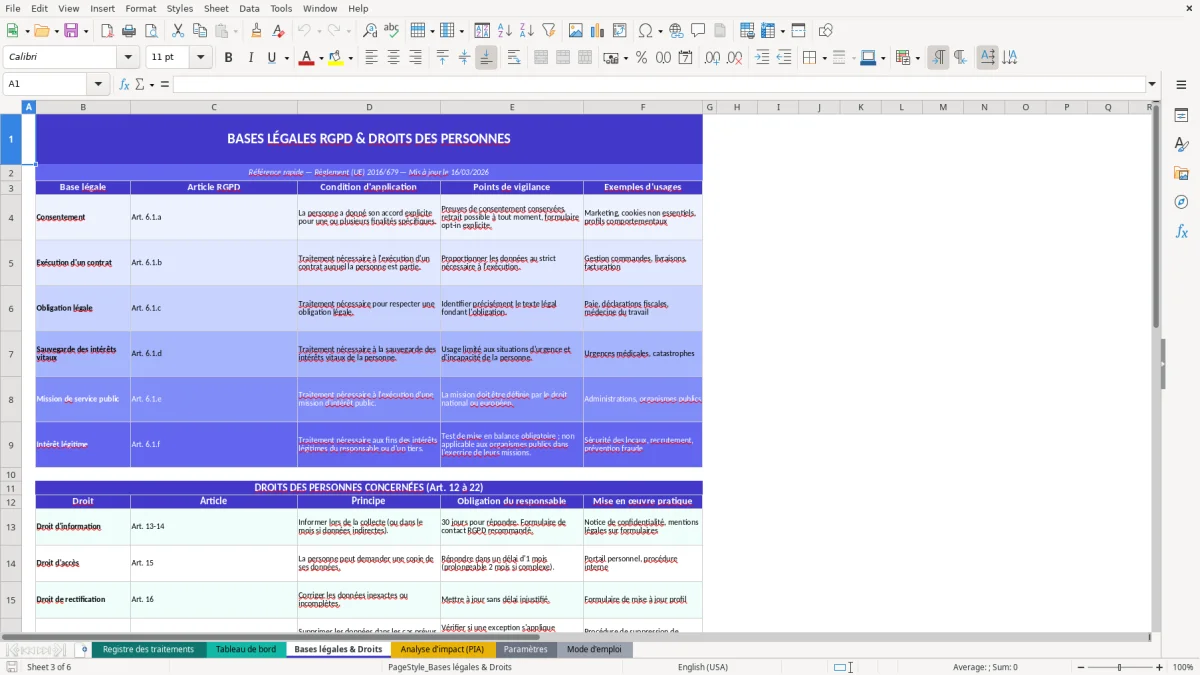The image size is (1200, 675).
Task: Print the document with the printer icon
Action: pyautogui.click(x=128, y=31)
